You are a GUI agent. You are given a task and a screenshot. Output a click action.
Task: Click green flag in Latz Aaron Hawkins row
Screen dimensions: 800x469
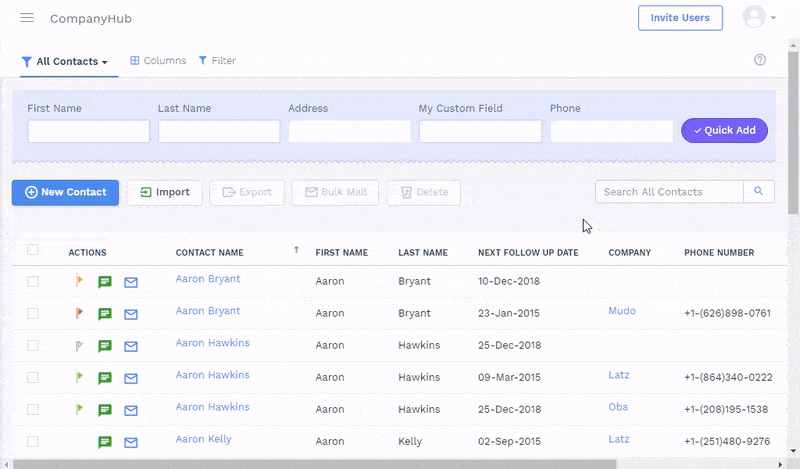pyautogui.click(x=80, y=378)
